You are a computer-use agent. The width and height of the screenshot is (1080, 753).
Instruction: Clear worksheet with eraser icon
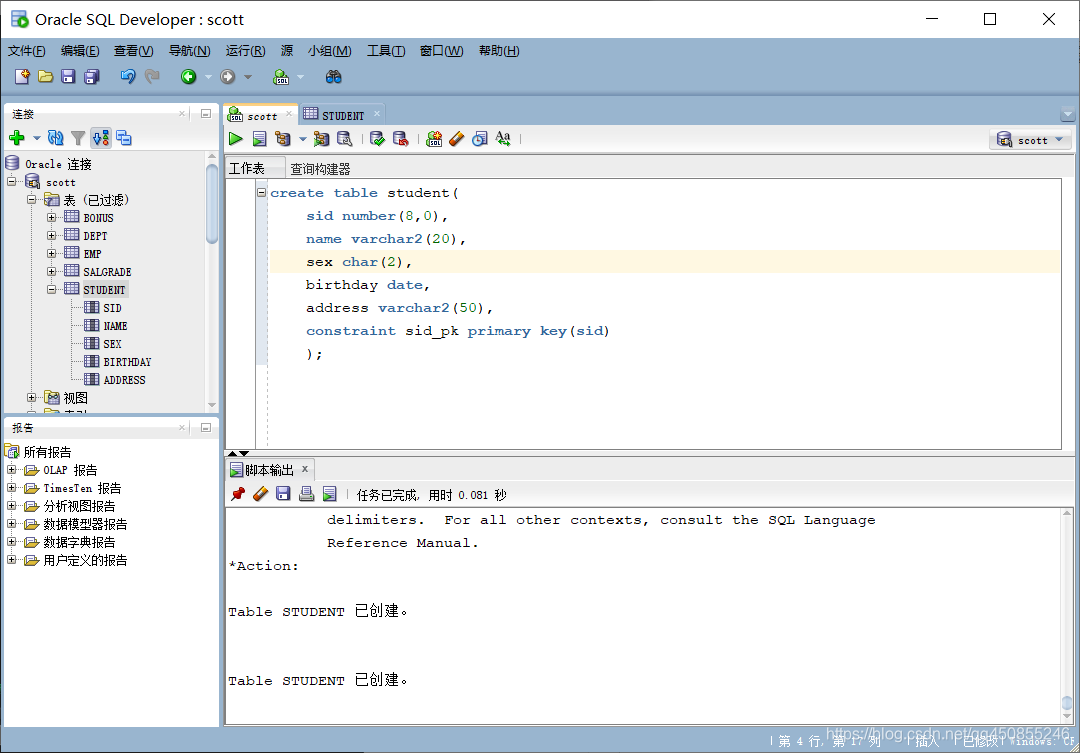click(x=457, y=139)
